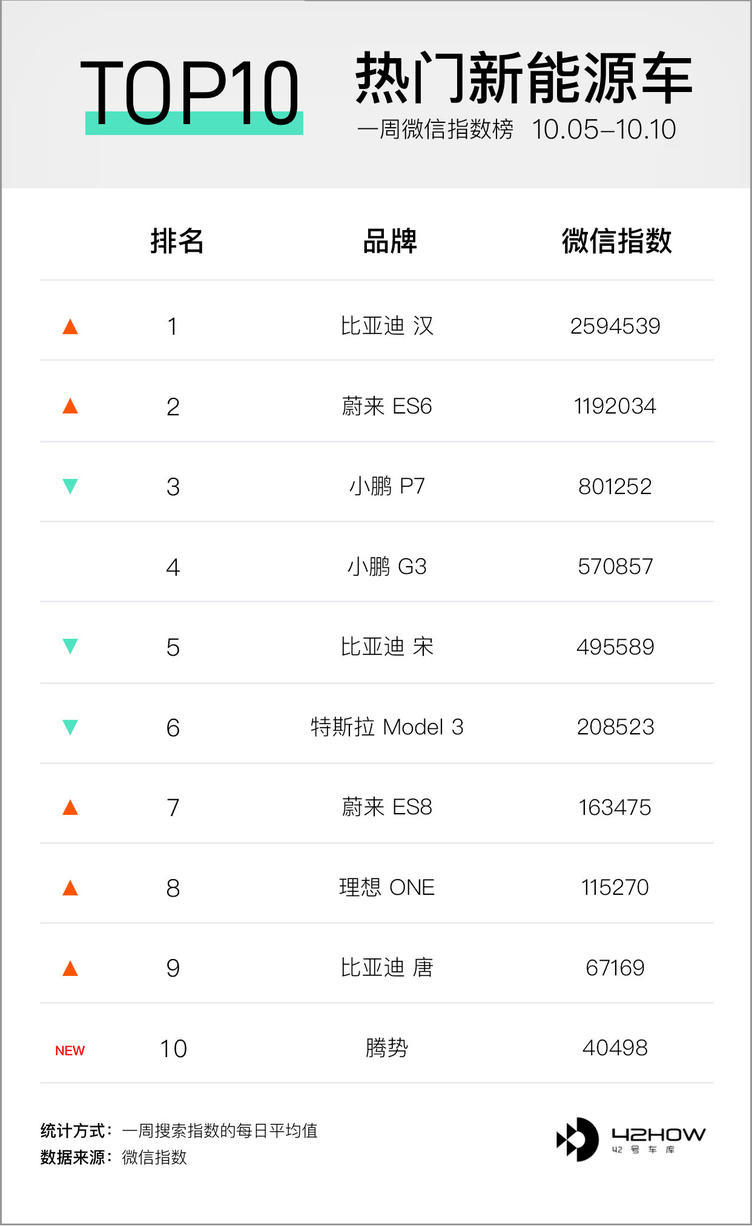Click the red NEW badge at rank 10

pos(70,1050)
